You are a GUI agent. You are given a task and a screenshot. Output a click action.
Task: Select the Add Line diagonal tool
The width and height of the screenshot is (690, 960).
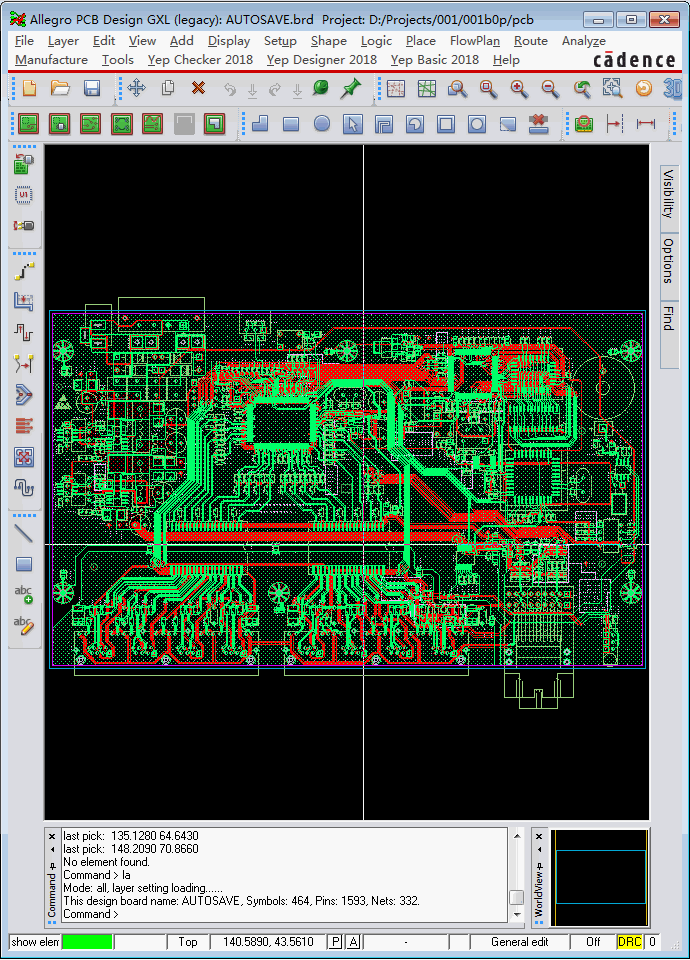(24, 533)
